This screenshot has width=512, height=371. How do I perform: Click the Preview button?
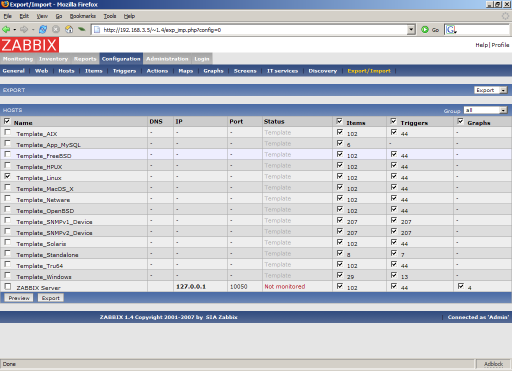pyautogui.click(x=19, y=298)
